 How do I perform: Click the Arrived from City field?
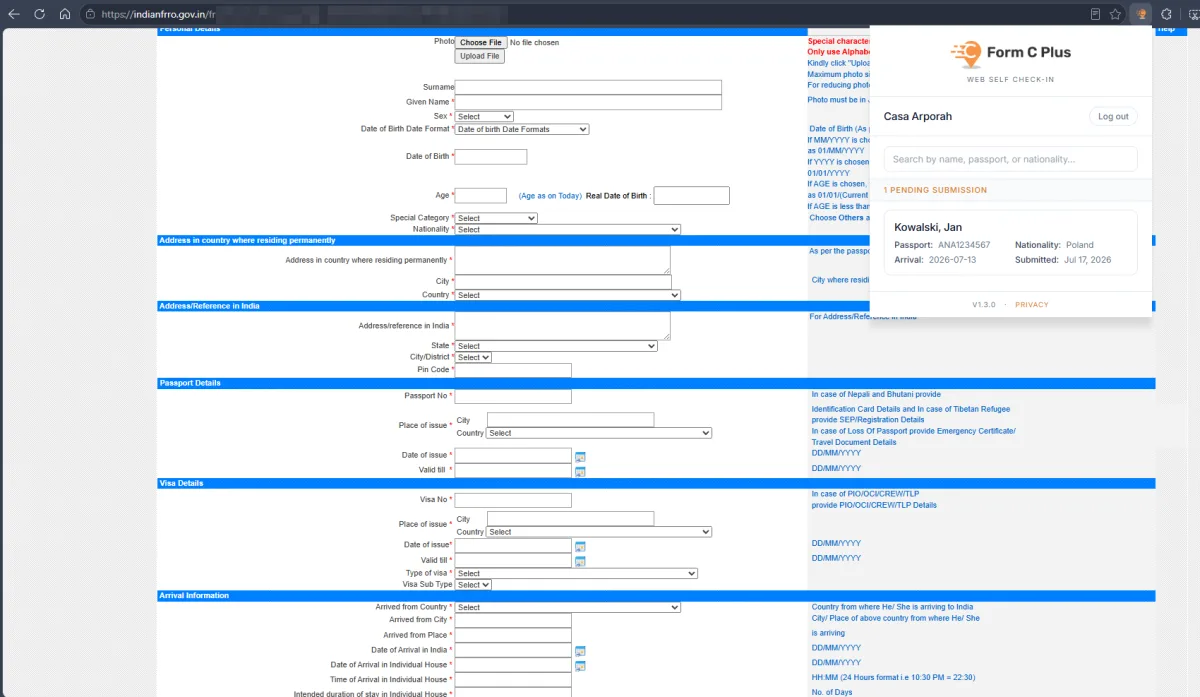pyautogui.click(x=513, y=620)
